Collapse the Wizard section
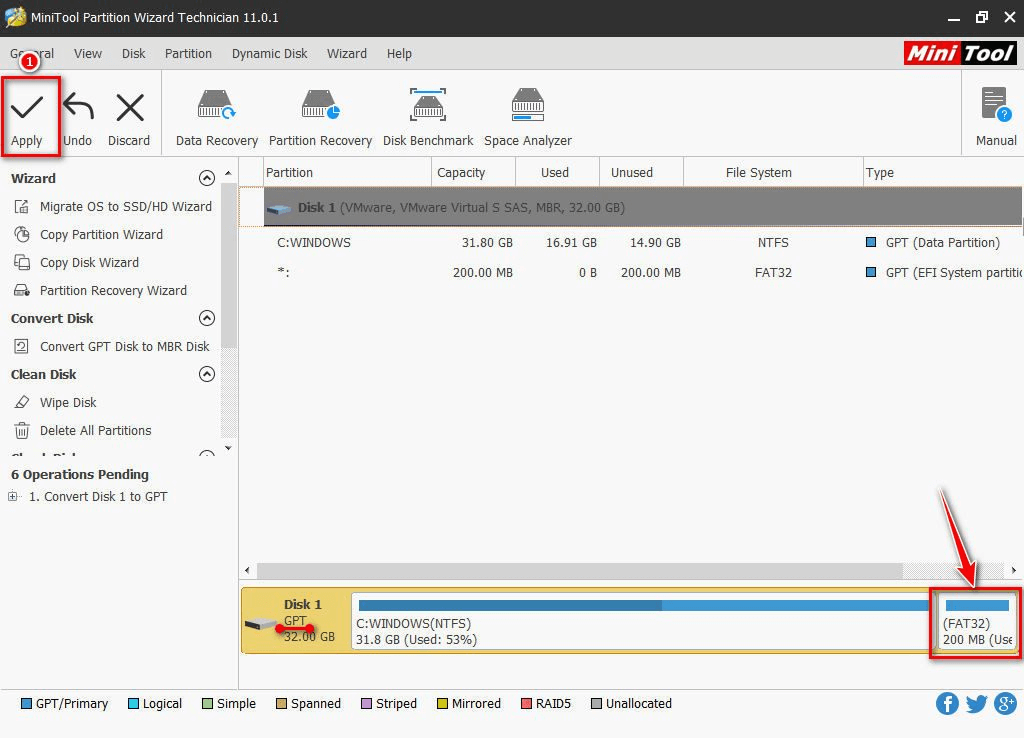 (x=206, y=178)
